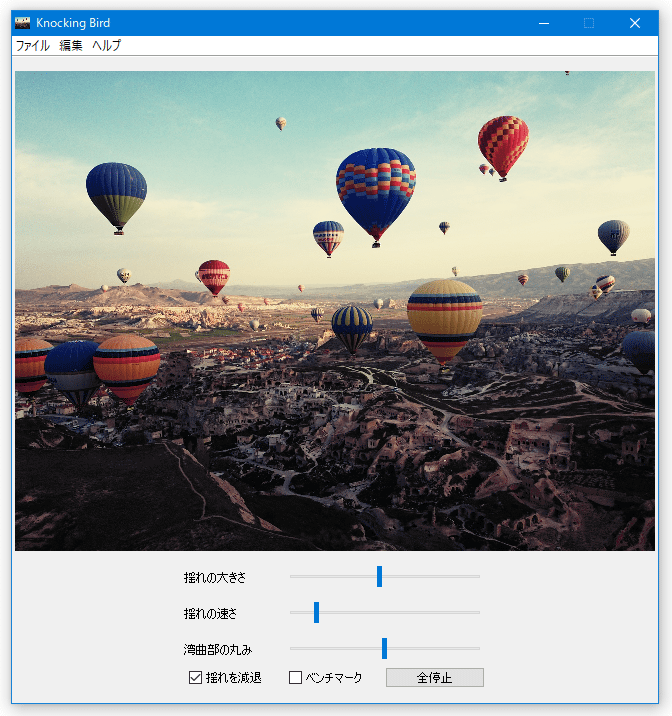Open the ヘルプ menu
Image resolution: width=672 pixels, height=716 pixels.
pos(106,46)
